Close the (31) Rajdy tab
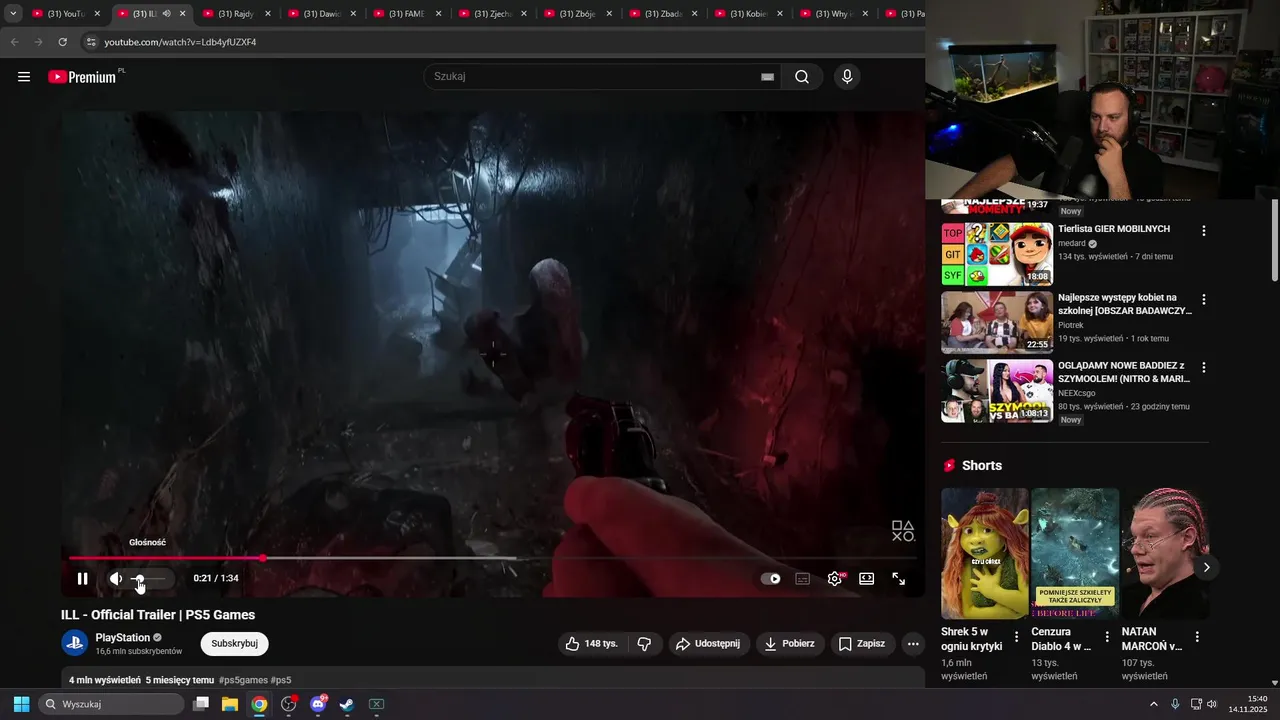This screenshot has height=720, width=1280. [268, 14]
